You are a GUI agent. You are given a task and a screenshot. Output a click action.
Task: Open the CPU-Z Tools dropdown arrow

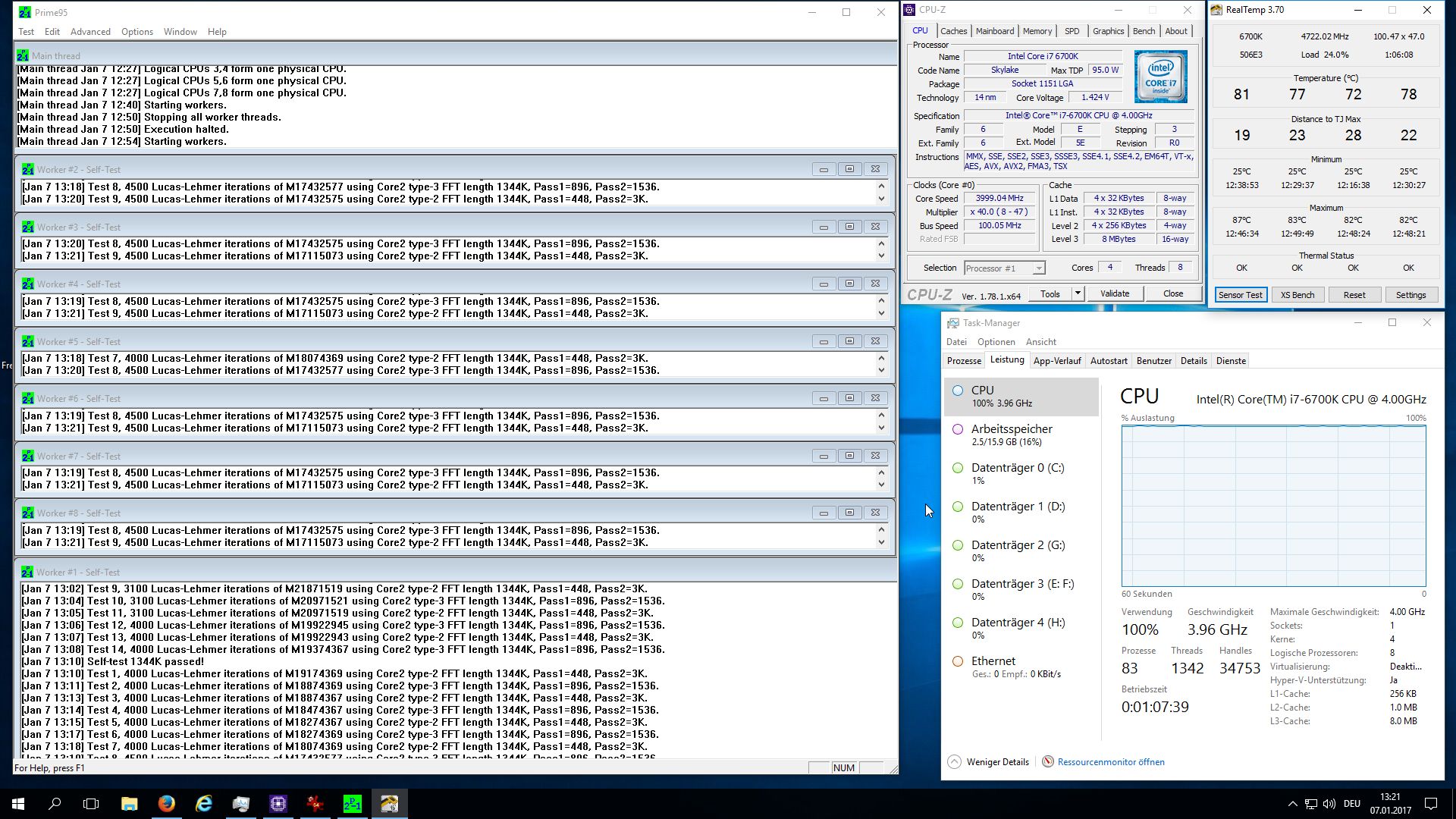(x=1077, y=293)
